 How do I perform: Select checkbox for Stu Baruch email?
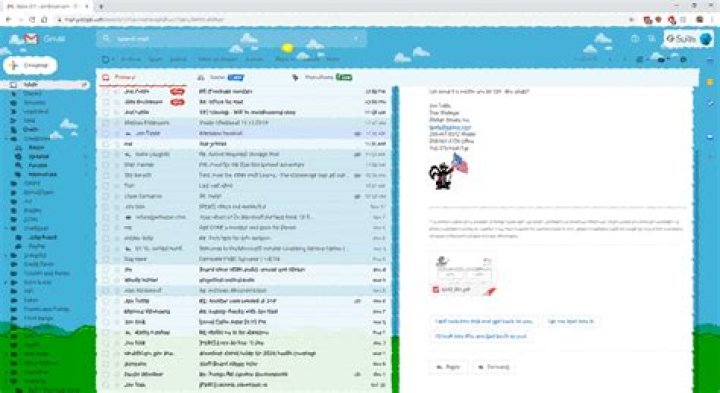pyautogui.click(x=106, y=175)
